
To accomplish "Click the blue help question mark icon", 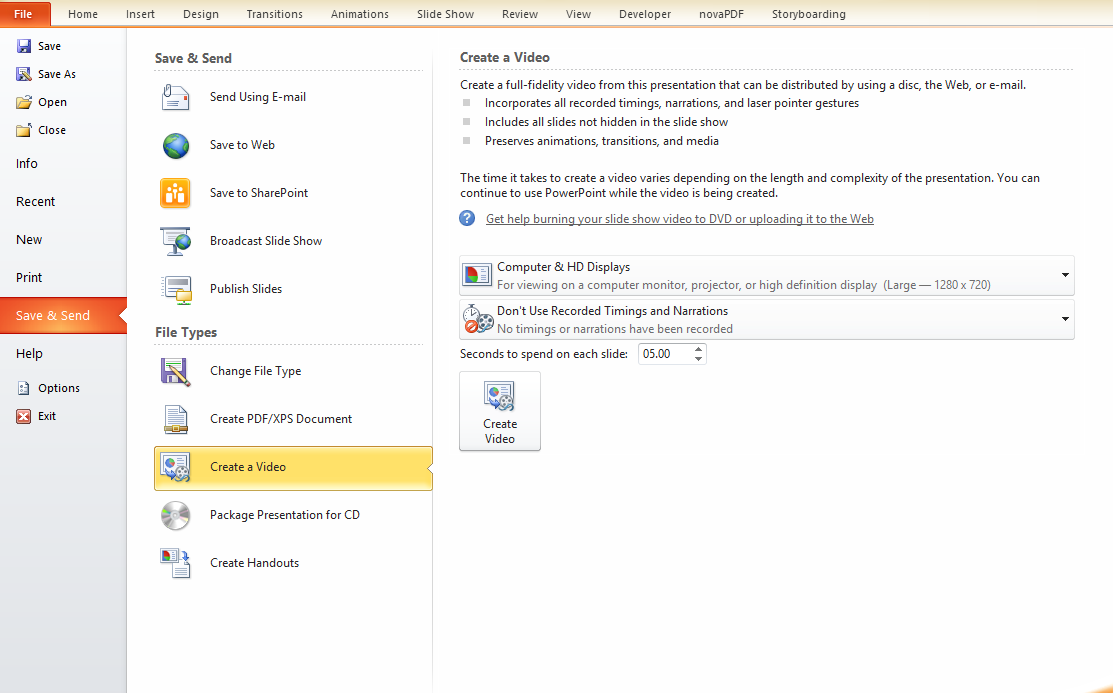I will click(467, 218).
